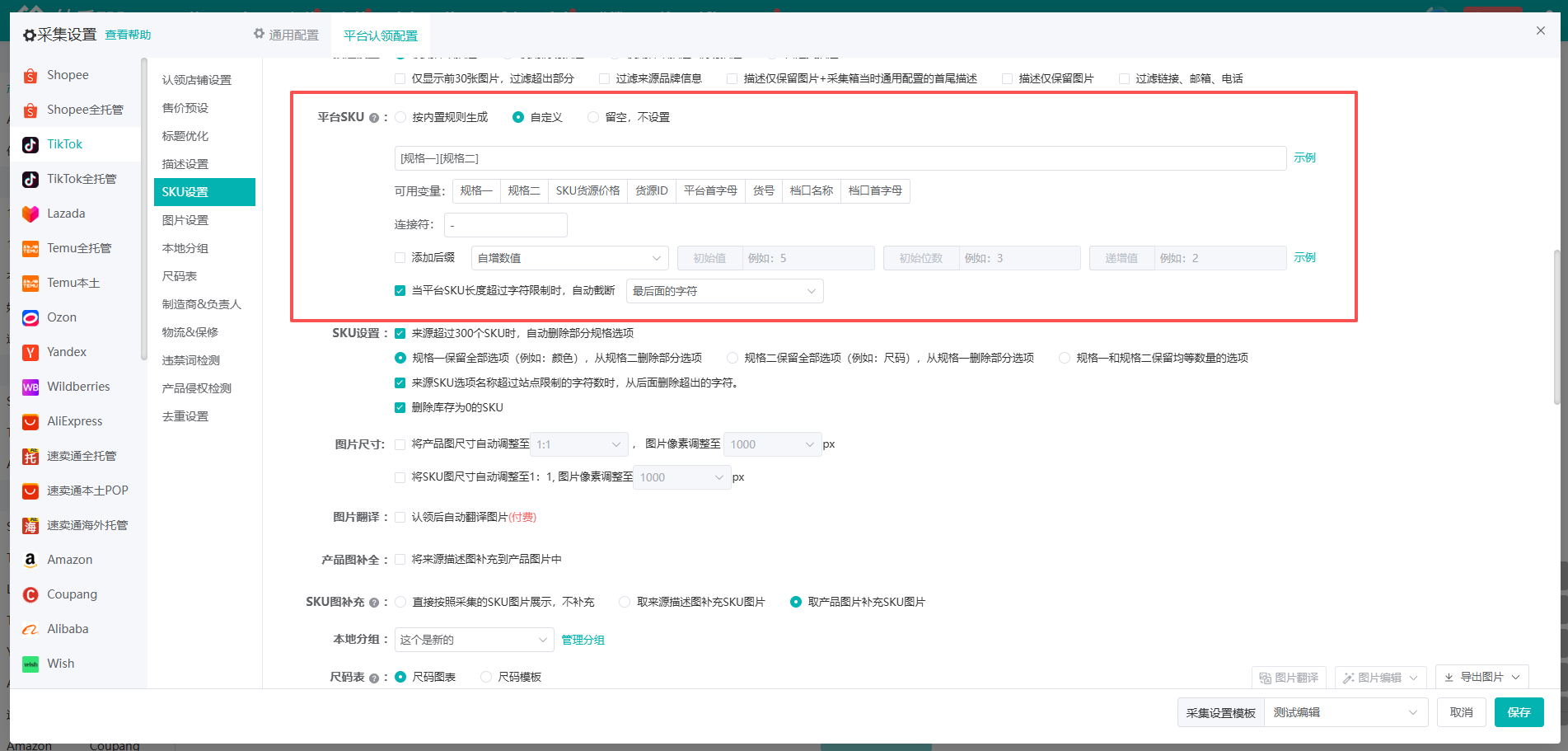The width and height of the screenshot is (1568, 751).
Task: Click the Wildberries WB icon
Action: pyautogui.click(x=30, y=387)
